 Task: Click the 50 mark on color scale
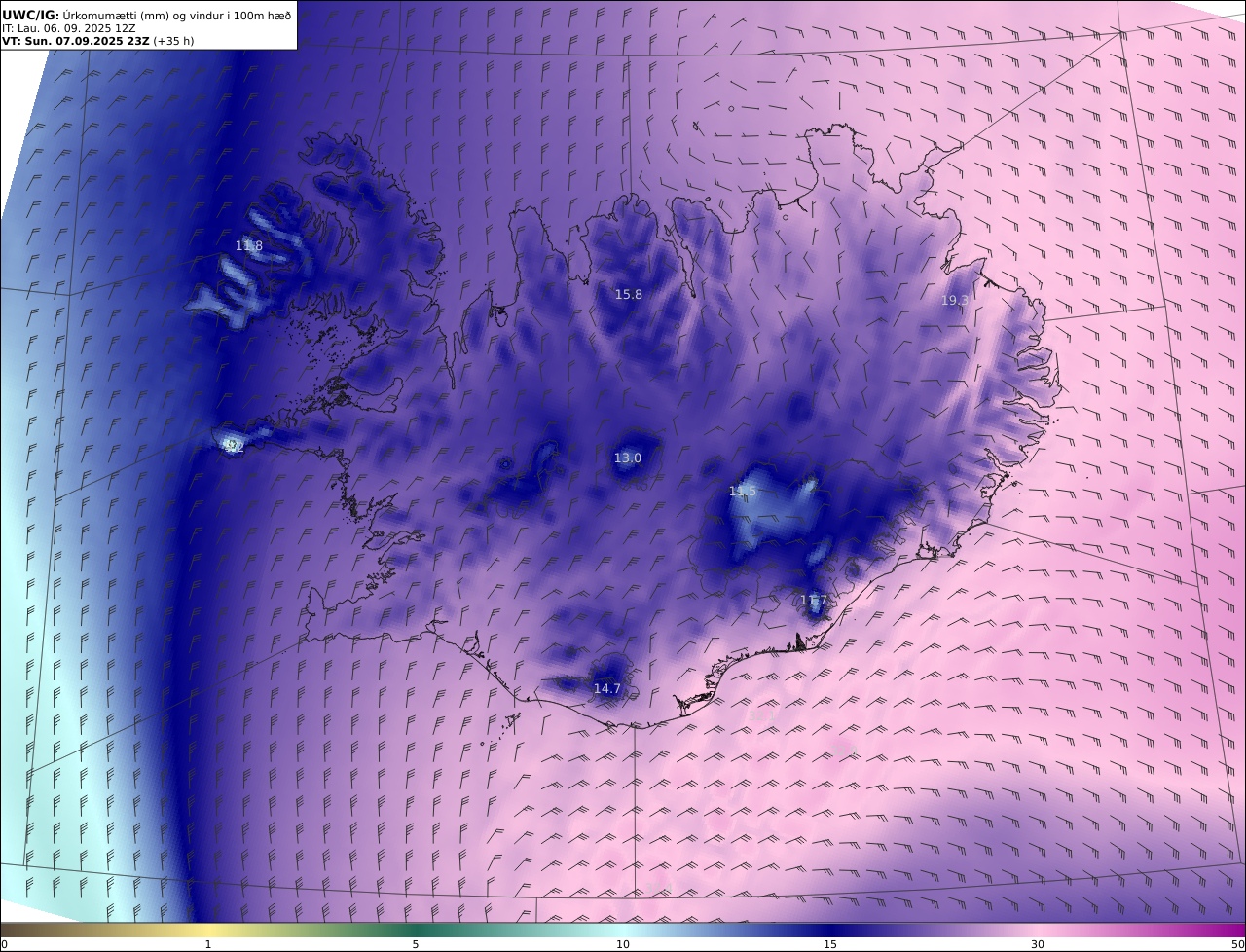coord(1238,944)
